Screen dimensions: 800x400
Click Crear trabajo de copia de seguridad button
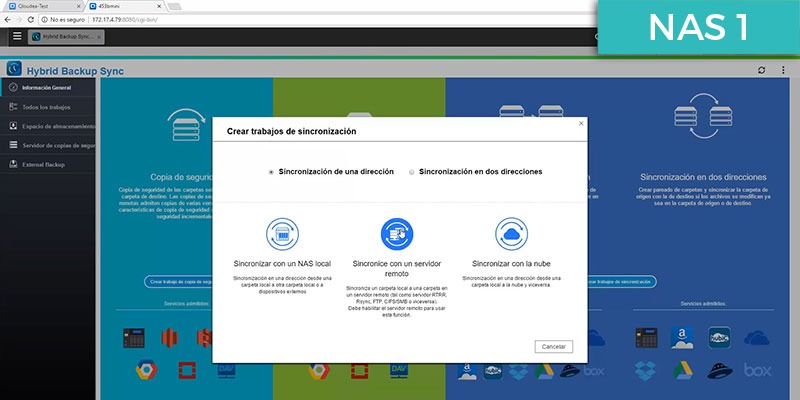[178, 282]
